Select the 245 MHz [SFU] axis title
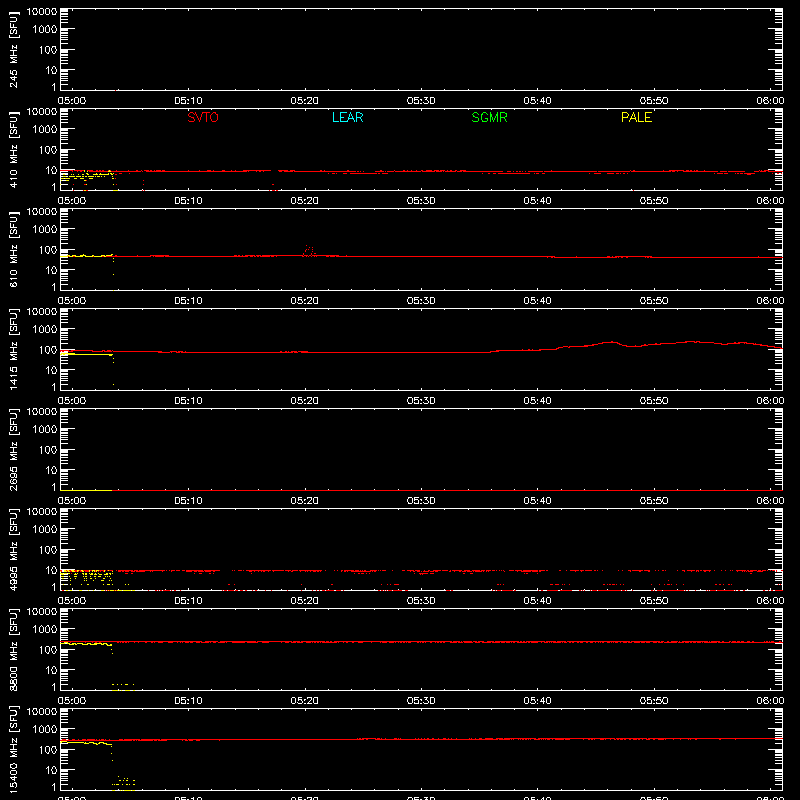This screenshot has width=800, height=800. click(x=13, y=49)
